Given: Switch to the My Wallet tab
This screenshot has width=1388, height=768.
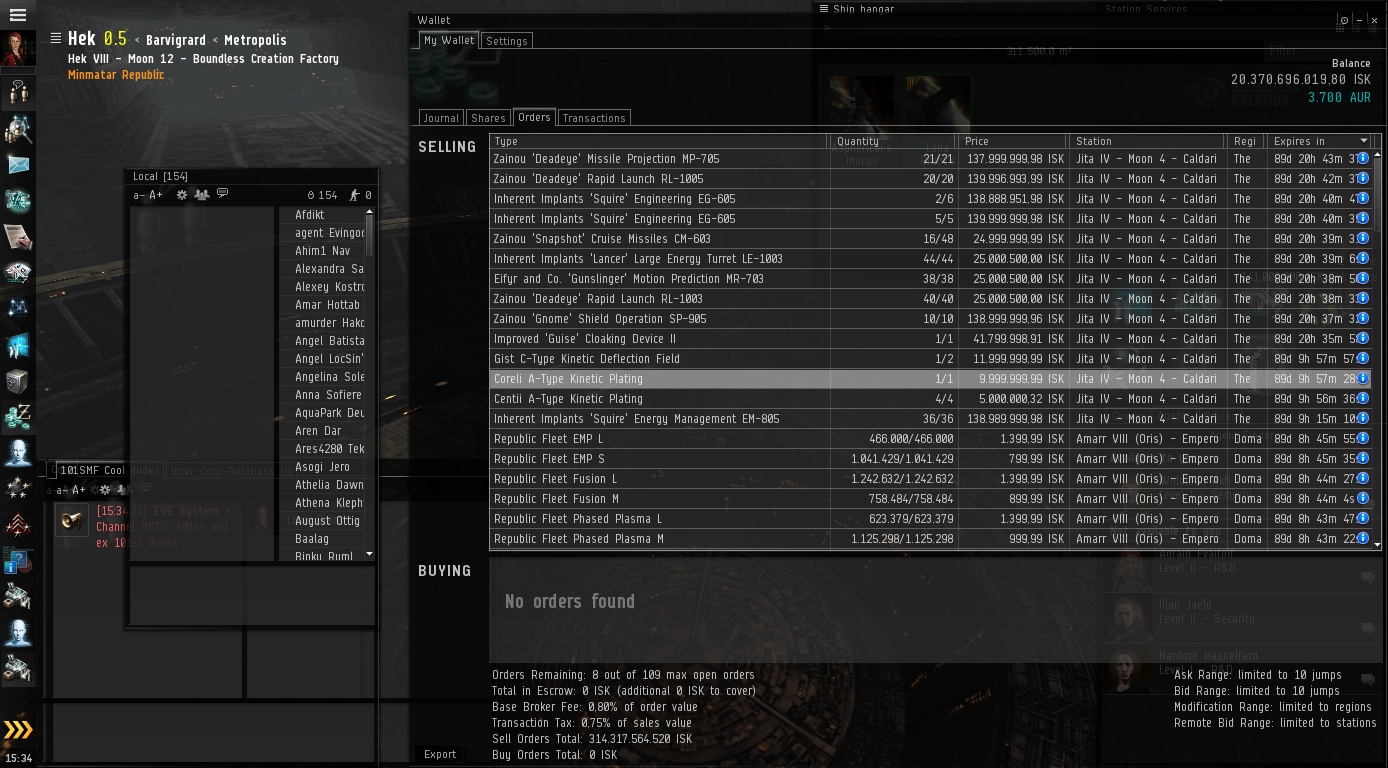Looking at the screenshot, I should click(449, 40).
